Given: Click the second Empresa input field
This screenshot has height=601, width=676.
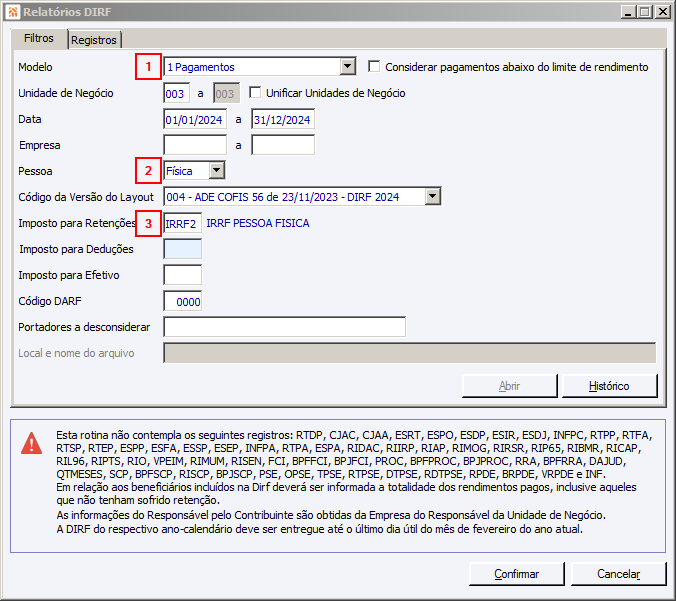Looking at the screenshot, I should 283,145.
